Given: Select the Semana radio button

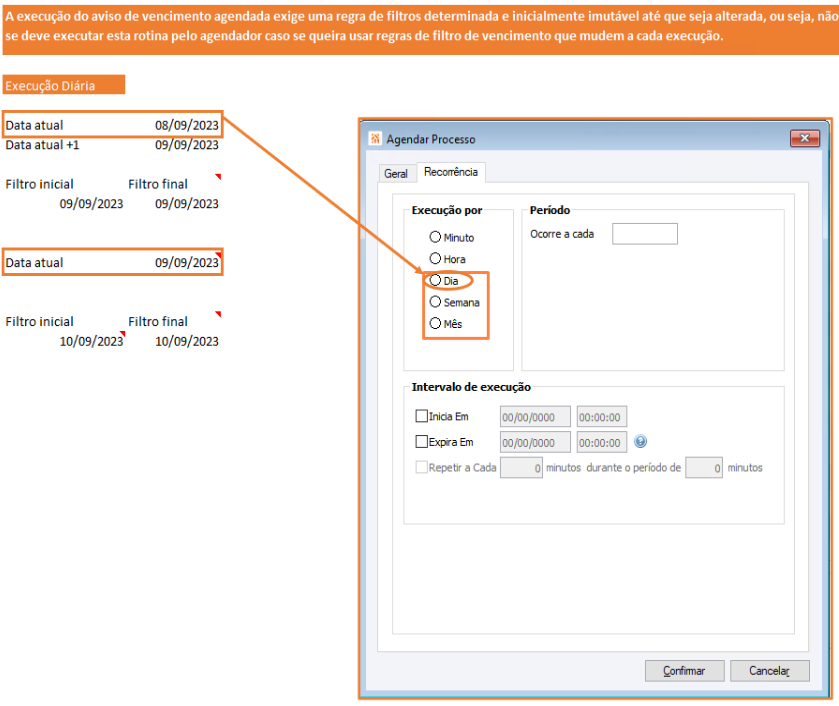Looking at the screenshot, I should [435, 302].
